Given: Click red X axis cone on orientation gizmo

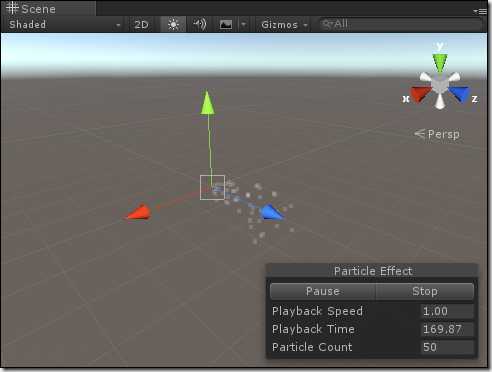Looking at the screenshot, I should (x=419, y=94).
